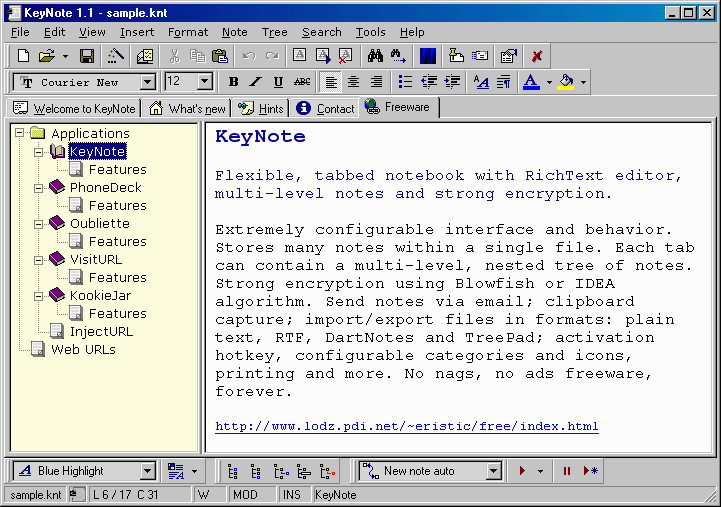The image size is (721, 507).
Task: Click the strikeout ABC icon
Action: pos(302,82)
